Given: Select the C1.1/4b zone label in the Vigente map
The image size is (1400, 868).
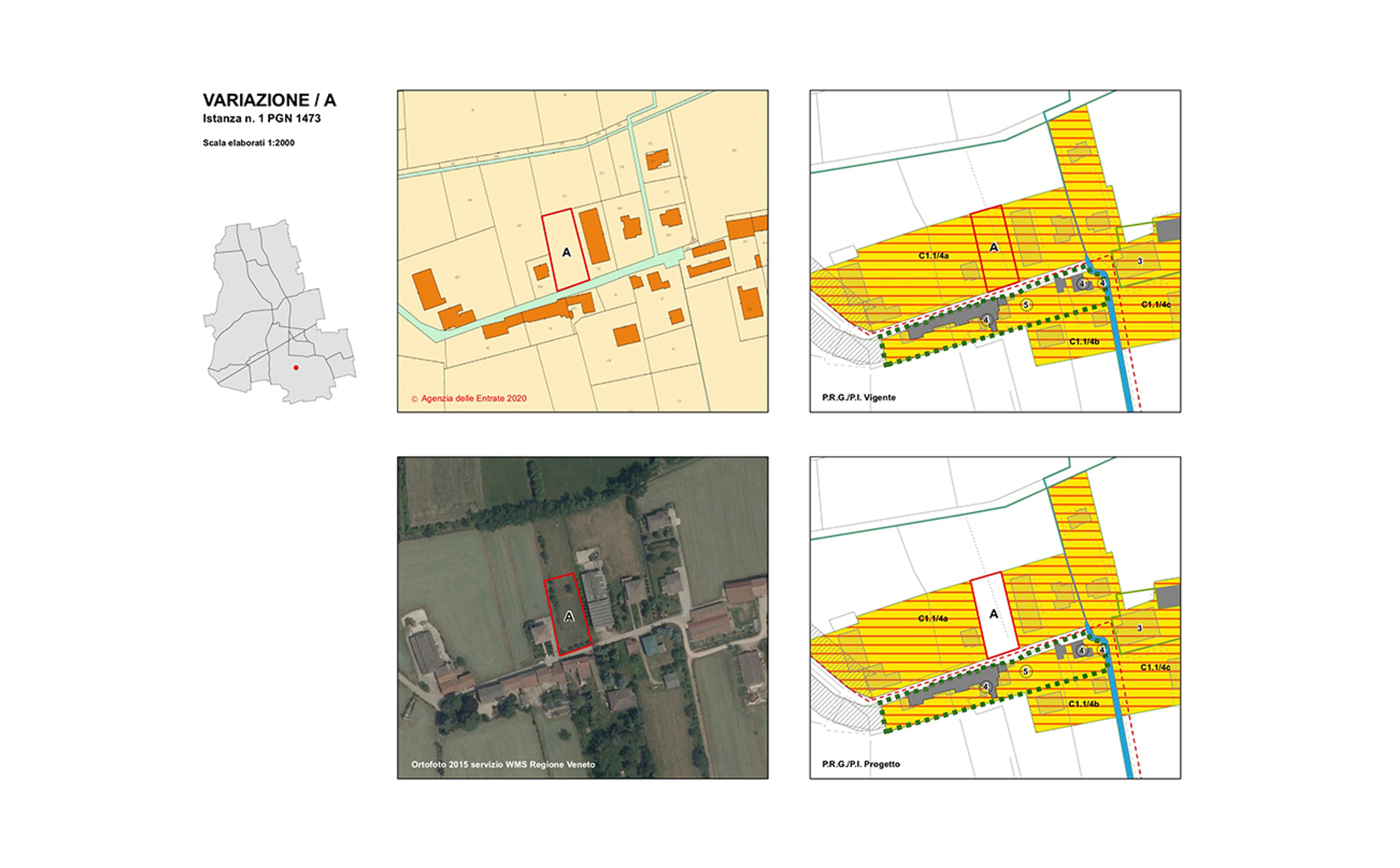Looking at the screenshot, I should [1084, 342].
